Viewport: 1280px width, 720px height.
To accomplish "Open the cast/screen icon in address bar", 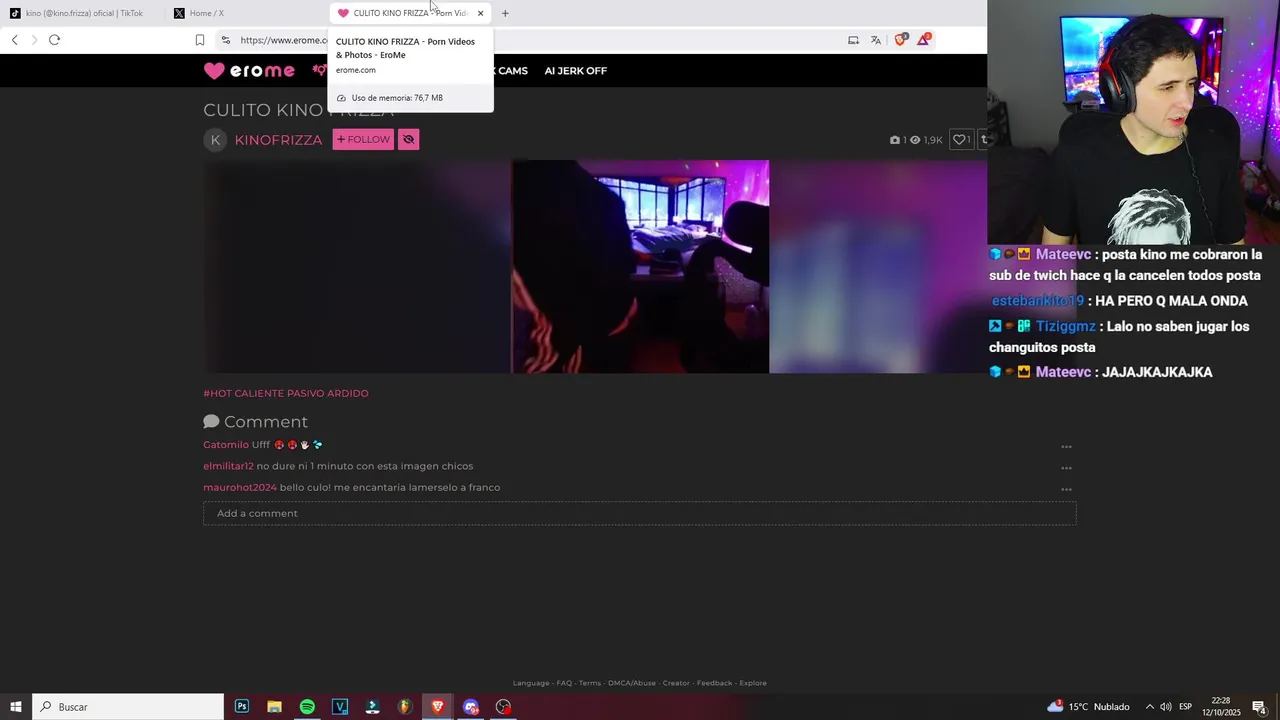I will click(x=853, y=40).
